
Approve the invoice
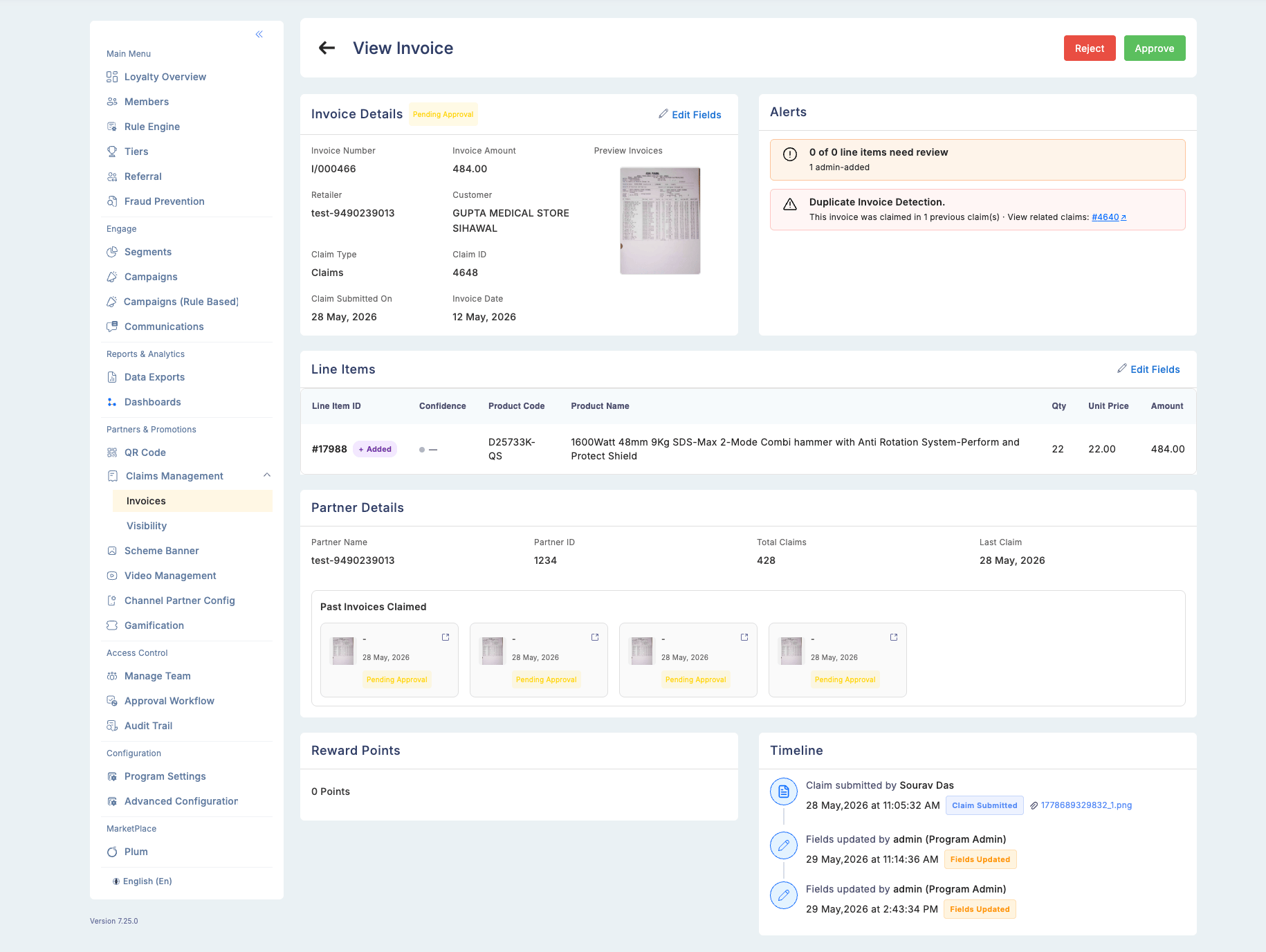point(1155,48)
